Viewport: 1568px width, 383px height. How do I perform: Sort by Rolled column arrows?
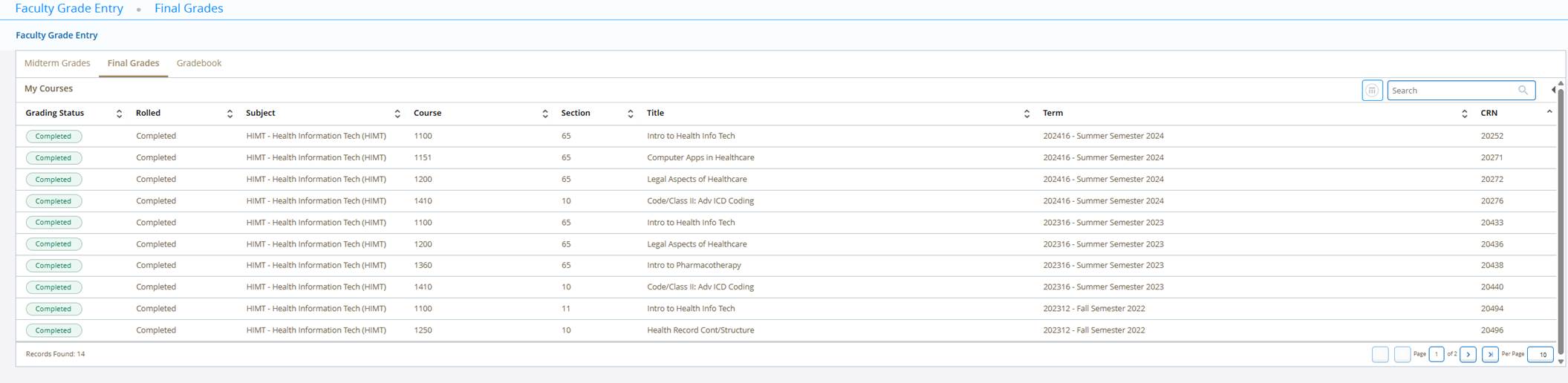pyautogui.click(x=230, y=114)
